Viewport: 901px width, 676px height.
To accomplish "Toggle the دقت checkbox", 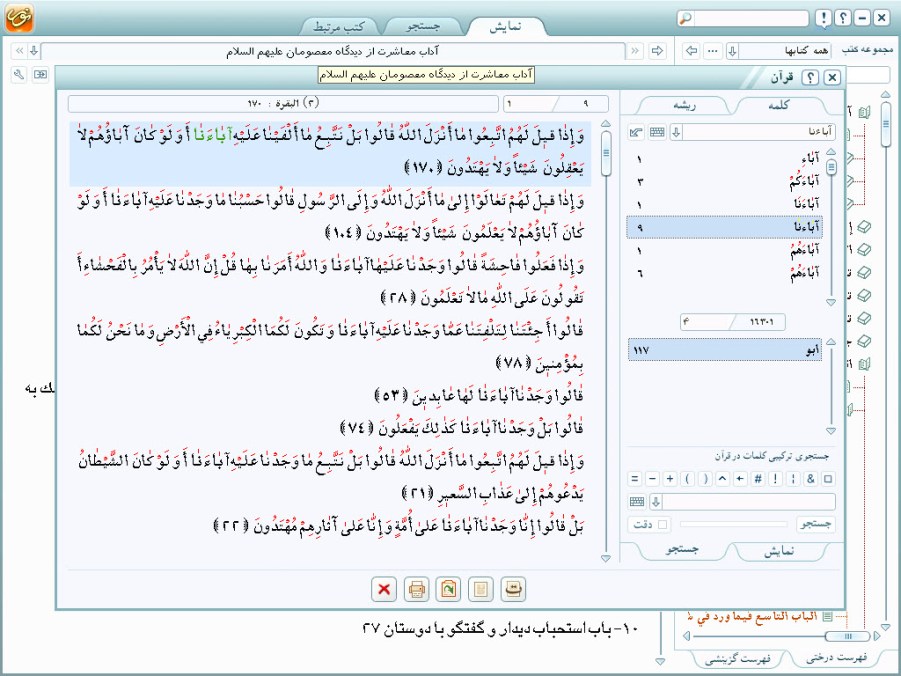I will pyautogui.click(x=663, y=524).
